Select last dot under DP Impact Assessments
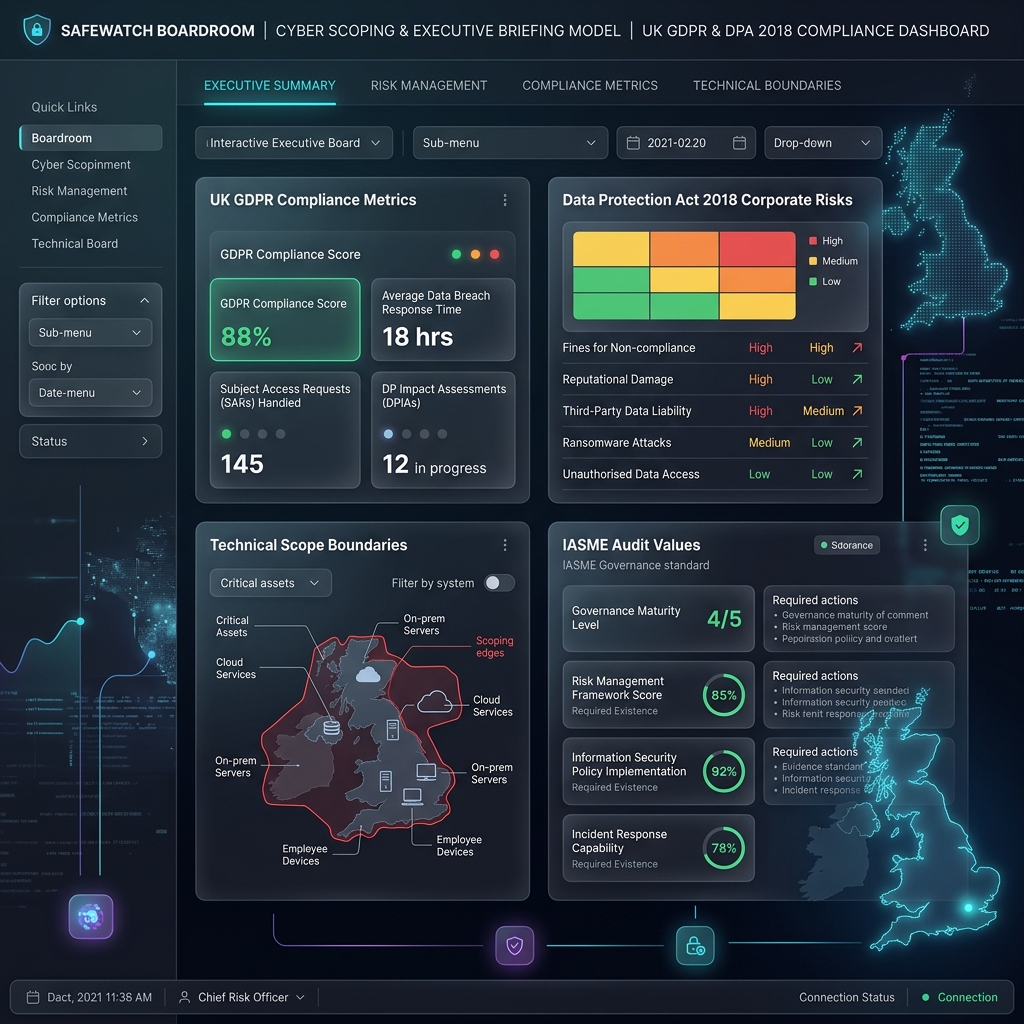Screen dimensions: 1024x1024 point(442,434)
